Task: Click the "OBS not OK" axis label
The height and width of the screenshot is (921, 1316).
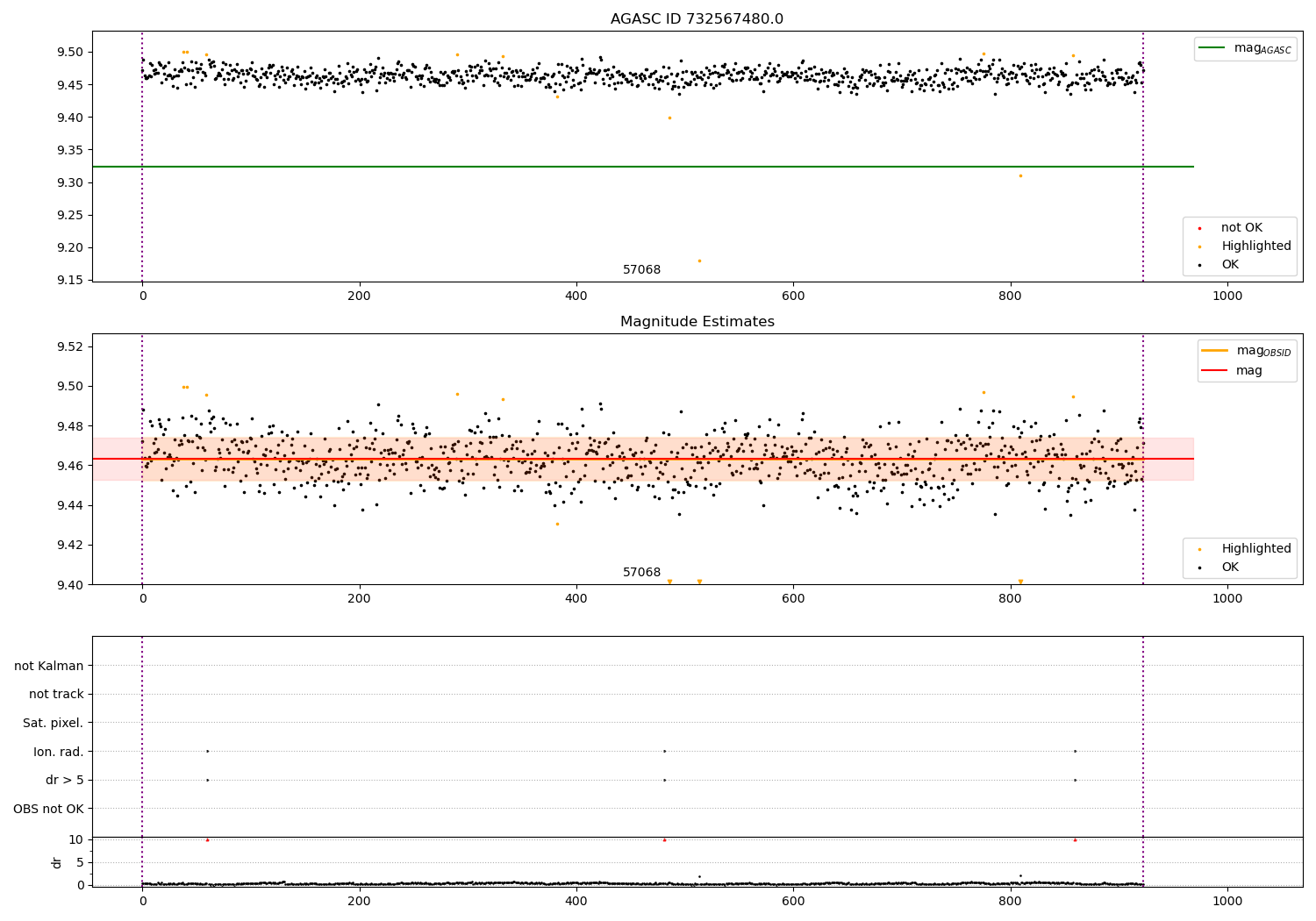Action: coord(49,809)
